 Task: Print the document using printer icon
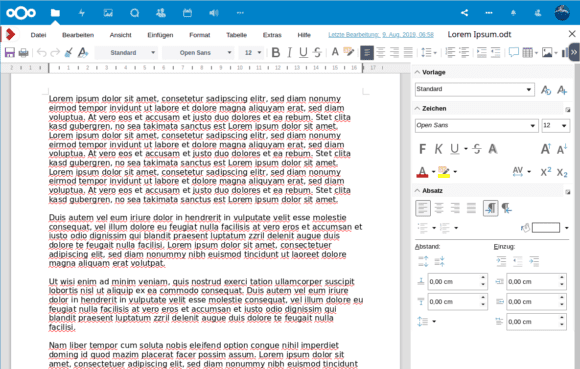[24, 53]
